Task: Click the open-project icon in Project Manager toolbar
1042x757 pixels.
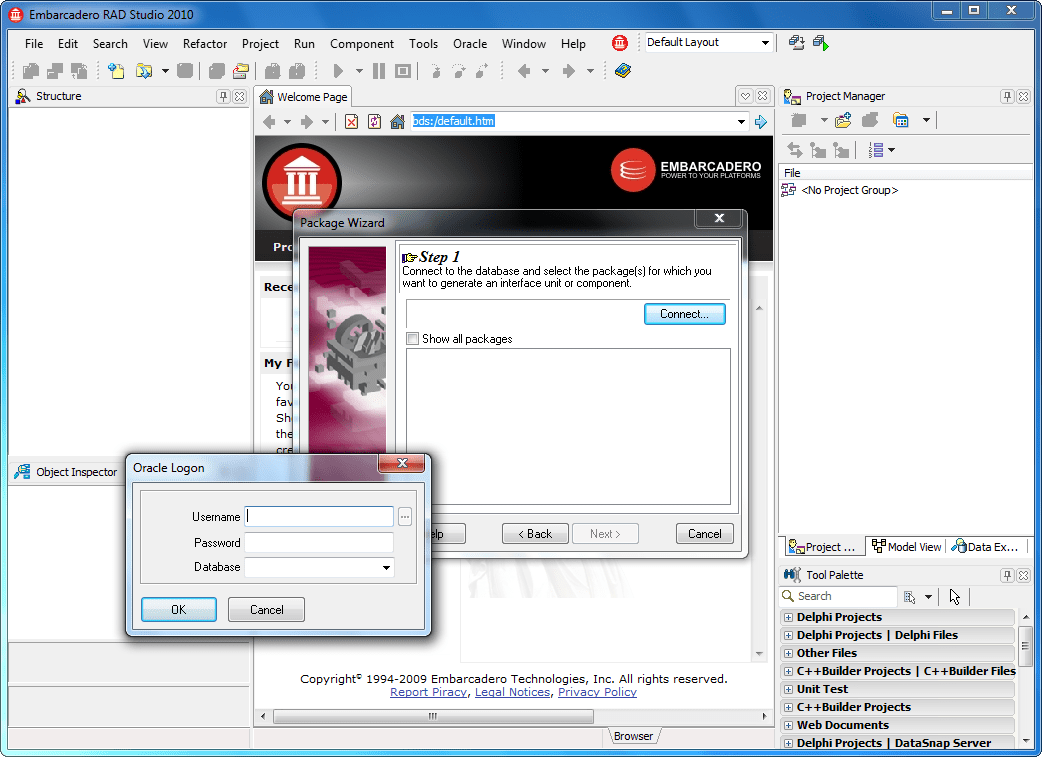Action: point(843,120)
